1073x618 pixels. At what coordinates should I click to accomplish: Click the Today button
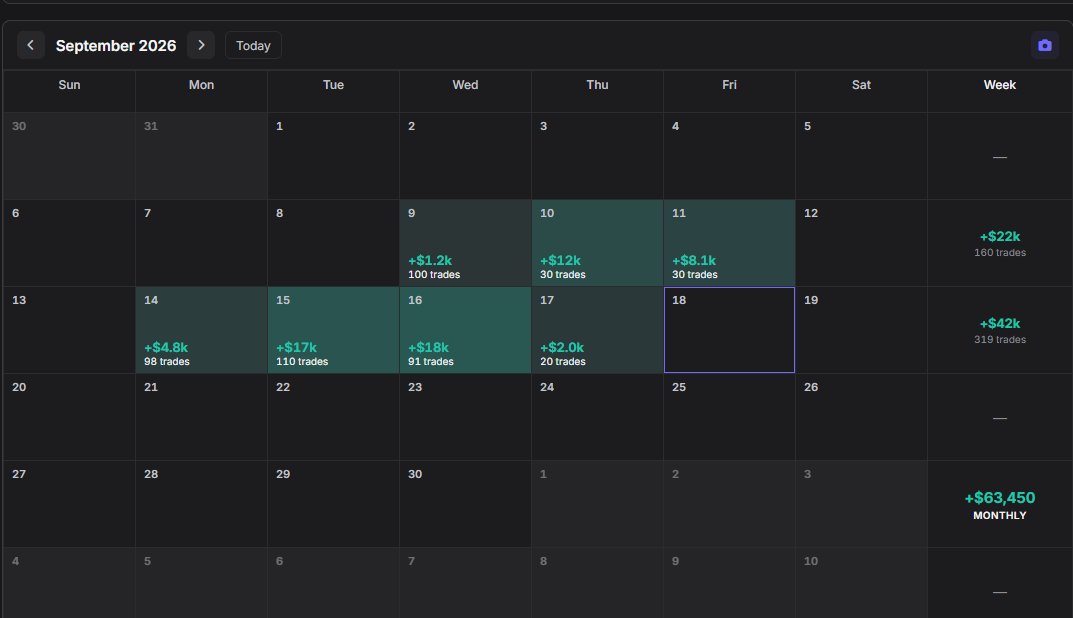point(253,45)
